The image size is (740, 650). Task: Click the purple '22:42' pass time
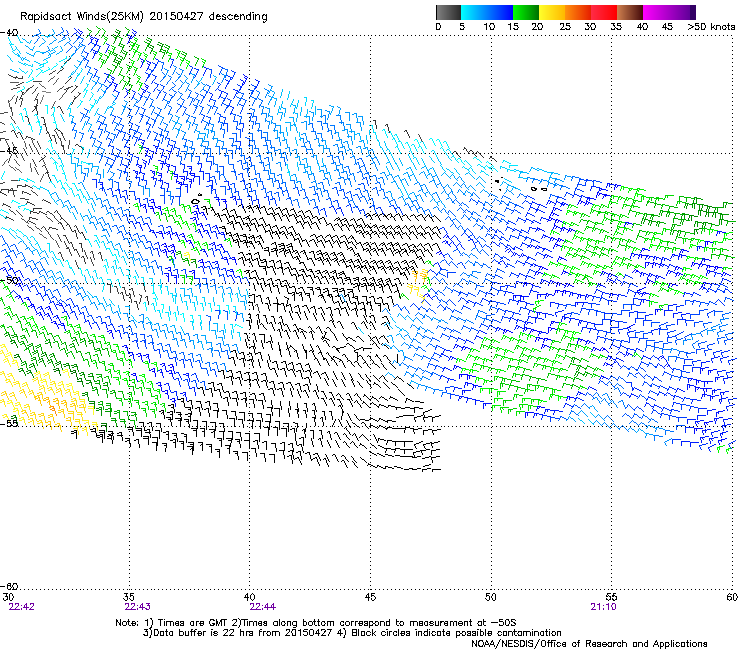point(21,607)
